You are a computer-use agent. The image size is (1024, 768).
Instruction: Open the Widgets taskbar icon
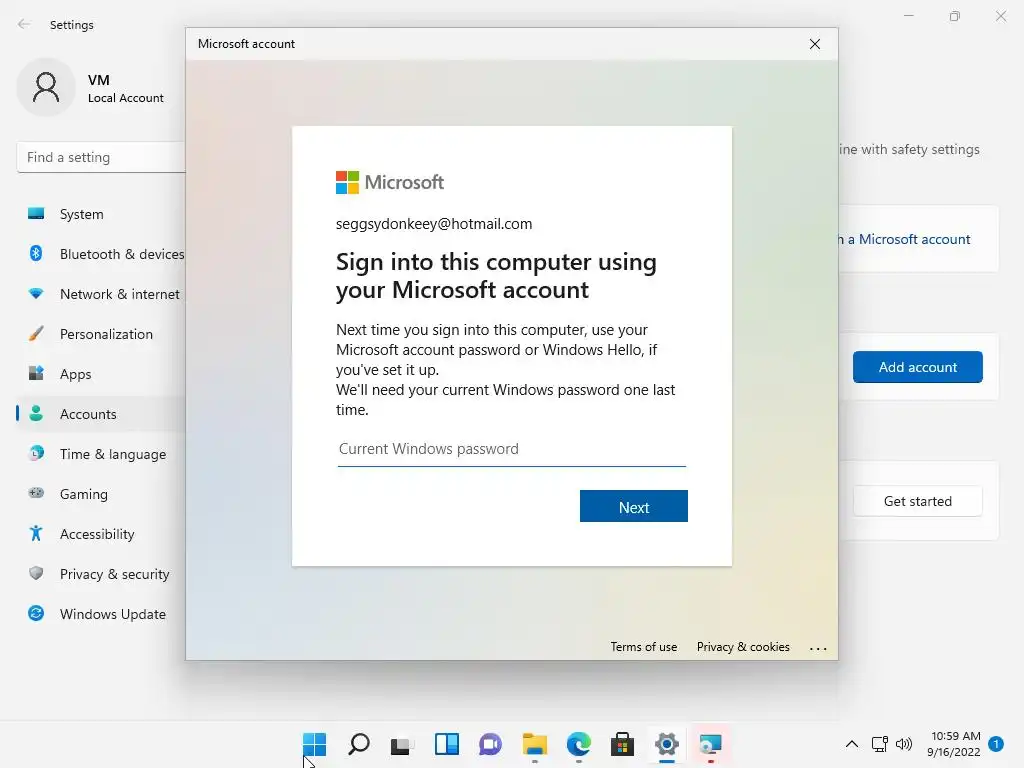[x=447, y=744]
